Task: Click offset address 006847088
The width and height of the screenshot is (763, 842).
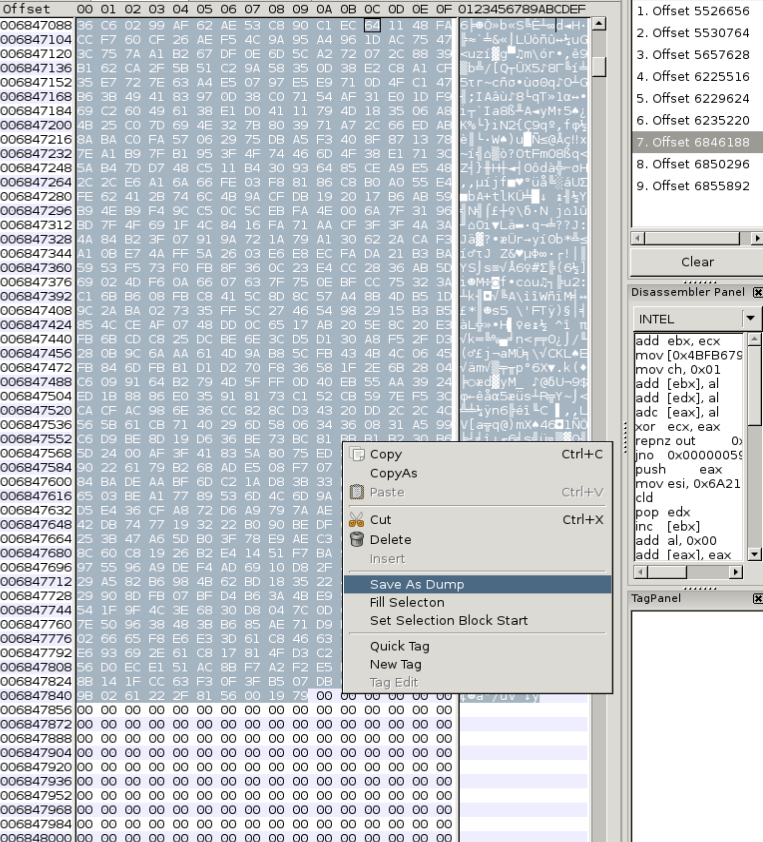Action: [36, 25]
